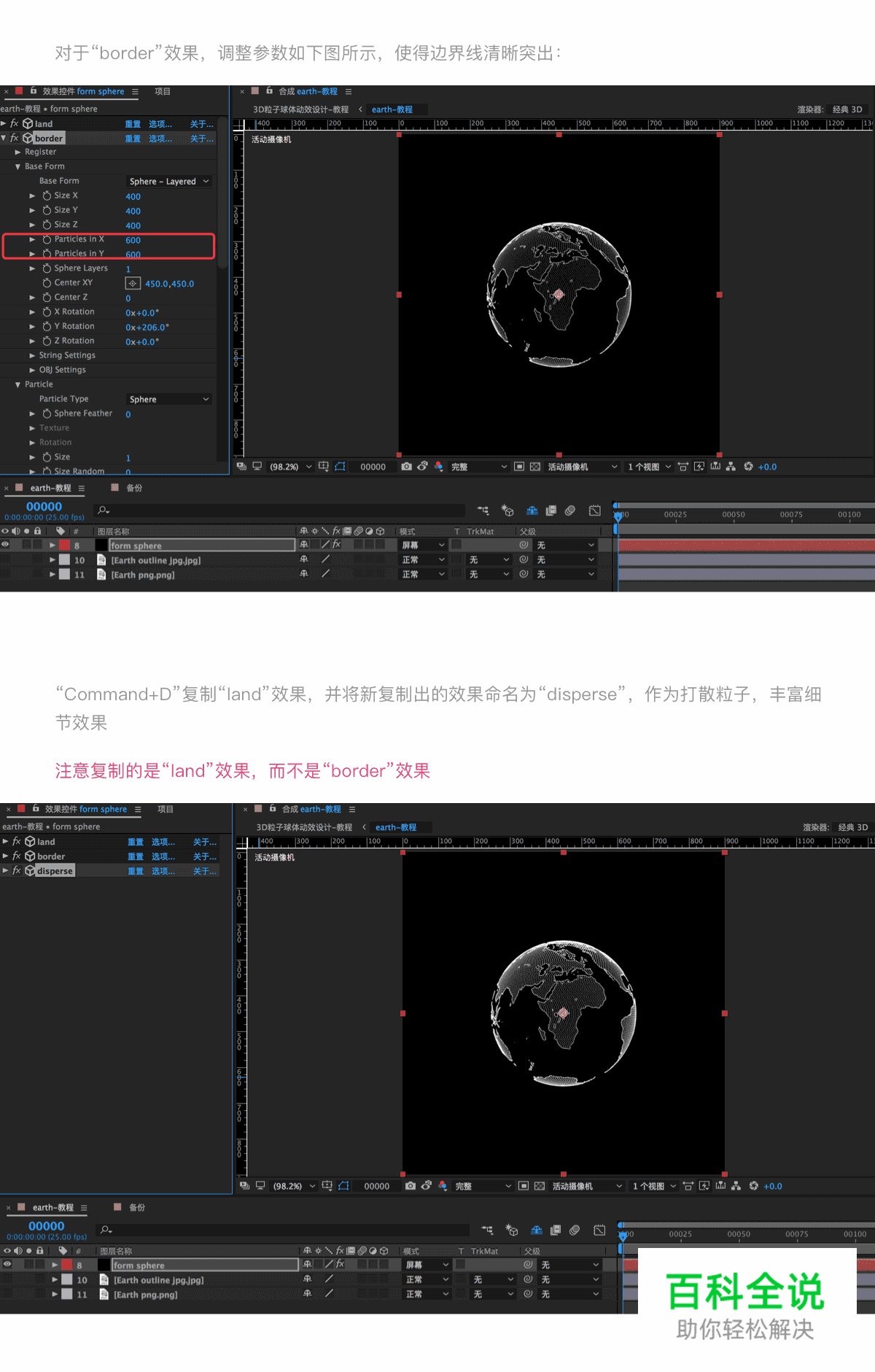Select the earth-教程 timeline tab in upper screenshot
This screenshot has width=875, height=1372.
point(51,489)
